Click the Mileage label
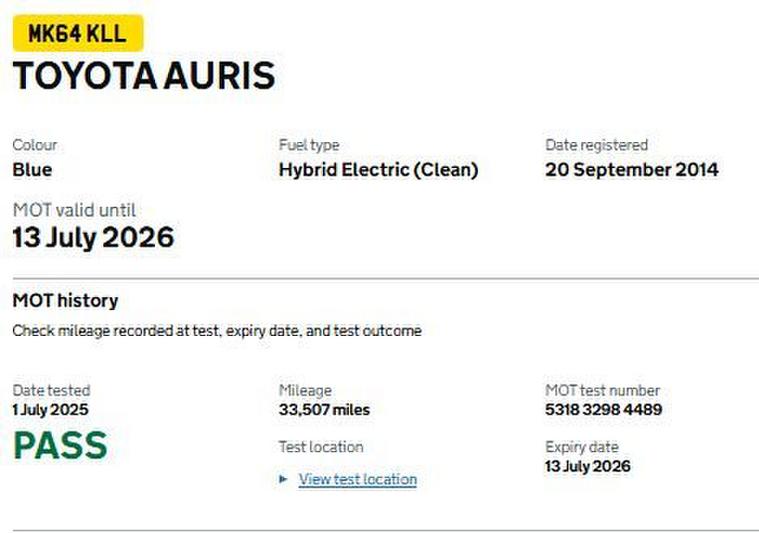 coord(305,391)
